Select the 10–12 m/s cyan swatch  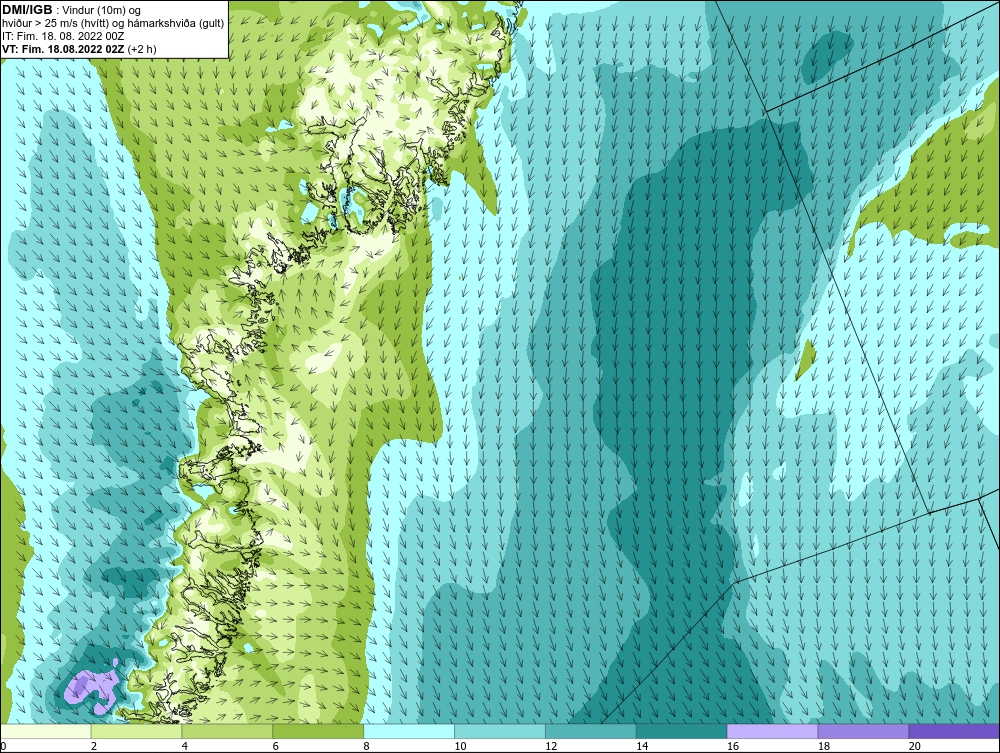[500, 731]
